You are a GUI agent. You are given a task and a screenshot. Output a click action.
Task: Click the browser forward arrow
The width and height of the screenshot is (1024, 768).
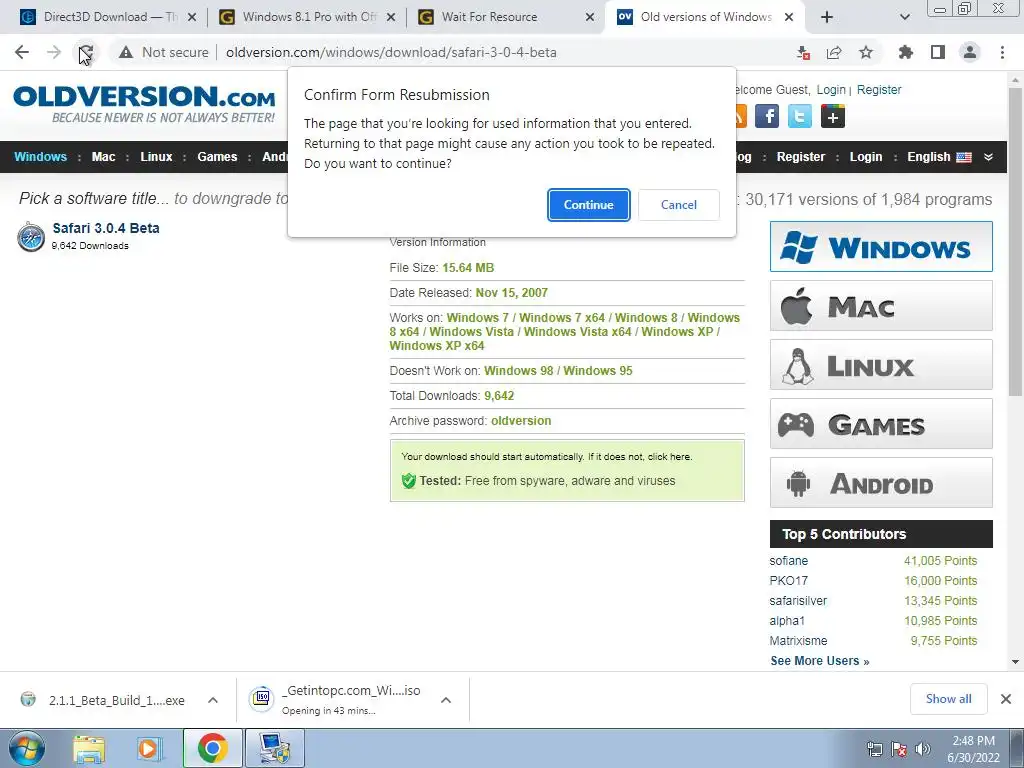[54, 52]
